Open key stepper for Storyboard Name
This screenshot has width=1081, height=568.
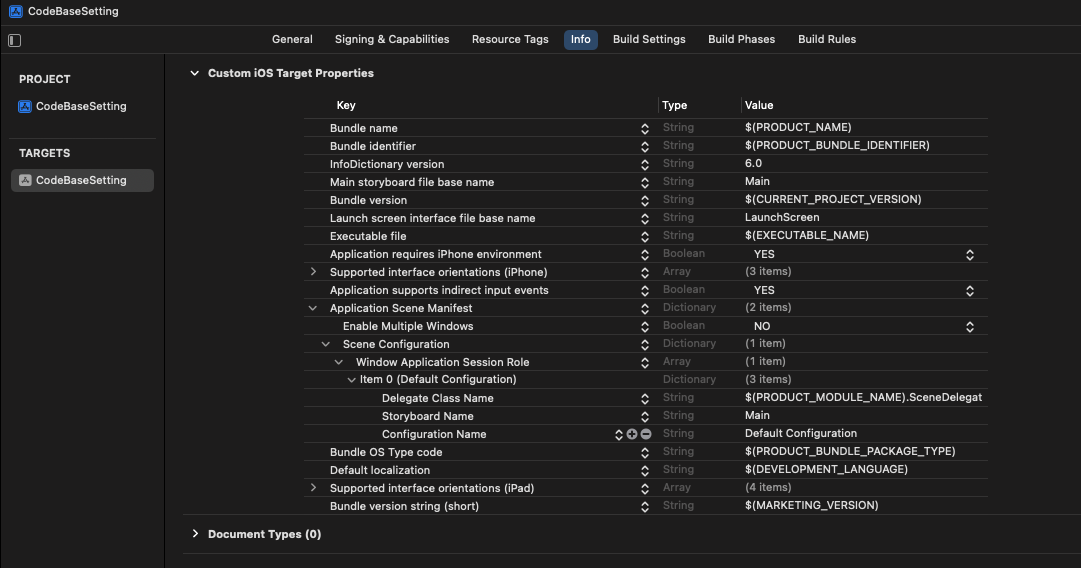pyautogui.click(x=645, y=416)
